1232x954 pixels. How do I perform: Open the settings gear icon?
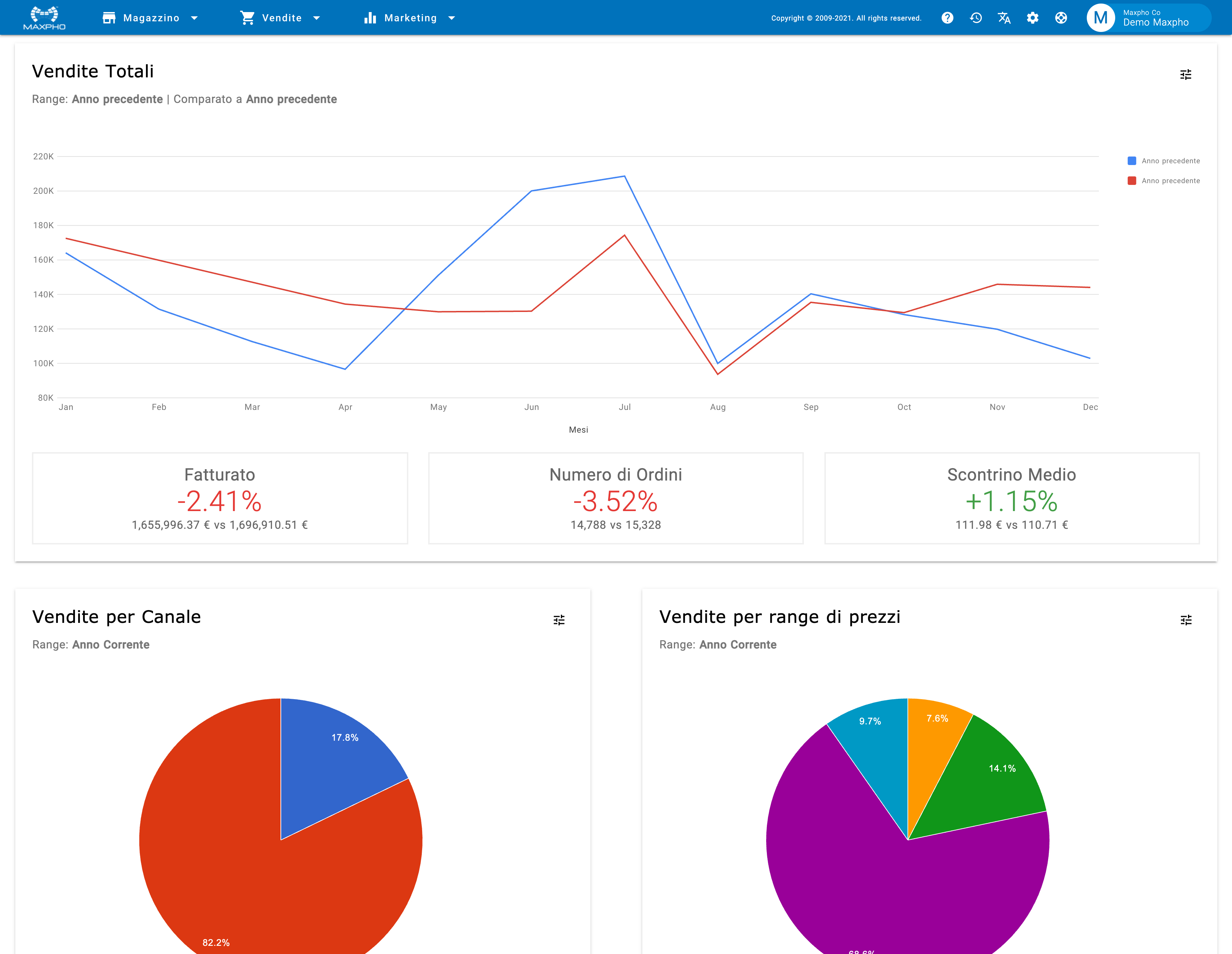[1033, 17]
